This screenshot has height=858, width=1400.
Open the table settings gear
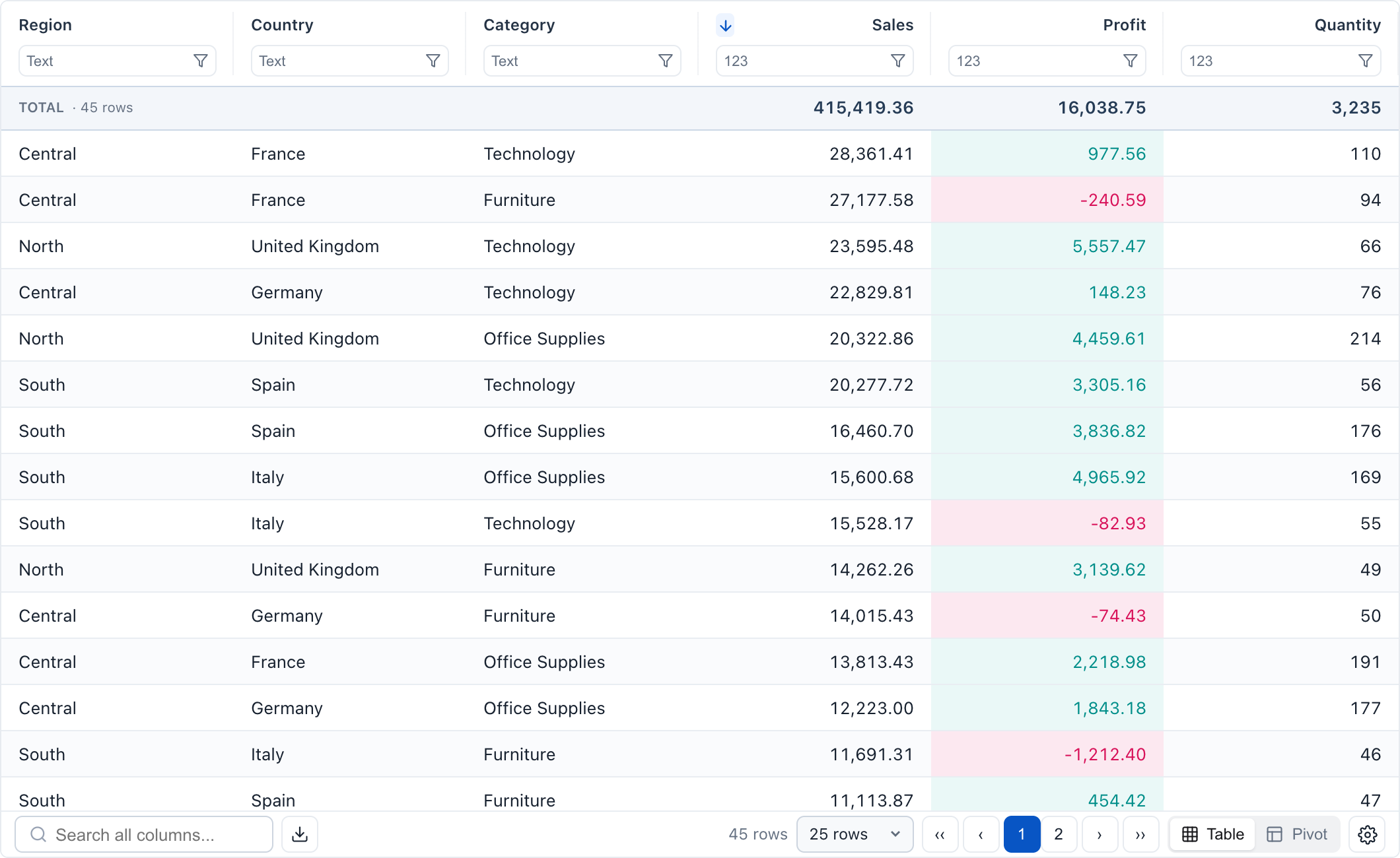click(x=1367, y=834)
